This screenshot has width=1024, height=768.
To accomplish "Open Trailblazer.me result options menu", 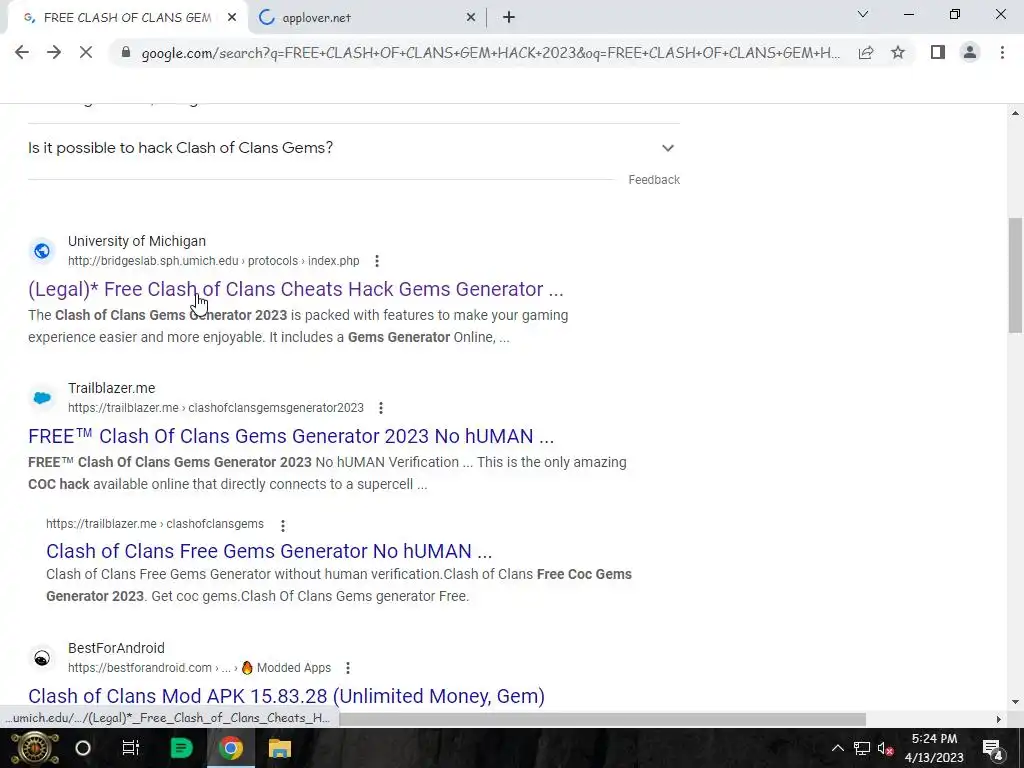I will (x=381, y=408).
